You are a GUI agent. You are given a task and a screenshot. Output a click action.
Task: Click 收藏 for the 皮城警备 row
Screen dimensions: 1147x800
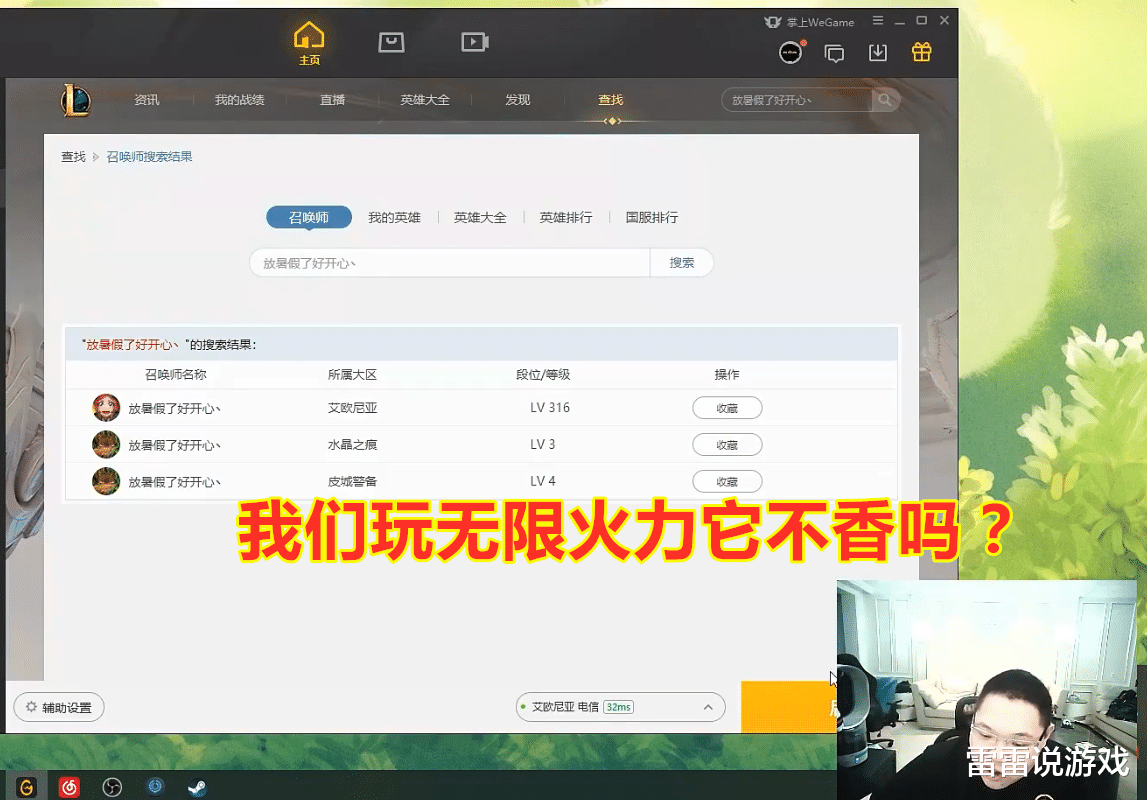pos(727,482)
